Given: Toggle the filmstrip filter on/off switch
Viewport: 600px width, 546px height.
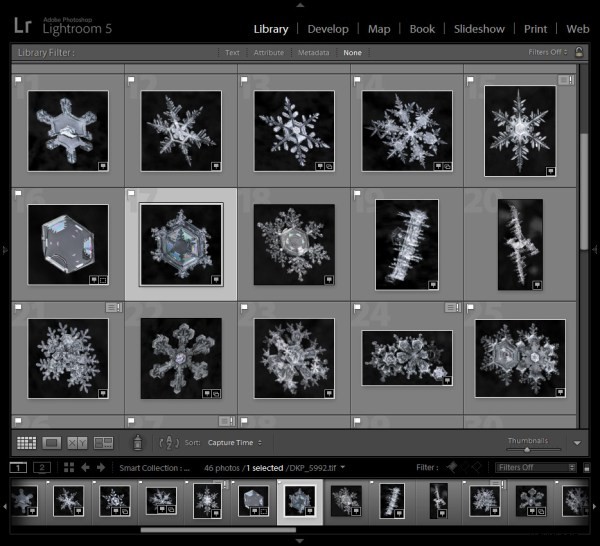Looking at the screenshot, I should click(587, 468).
